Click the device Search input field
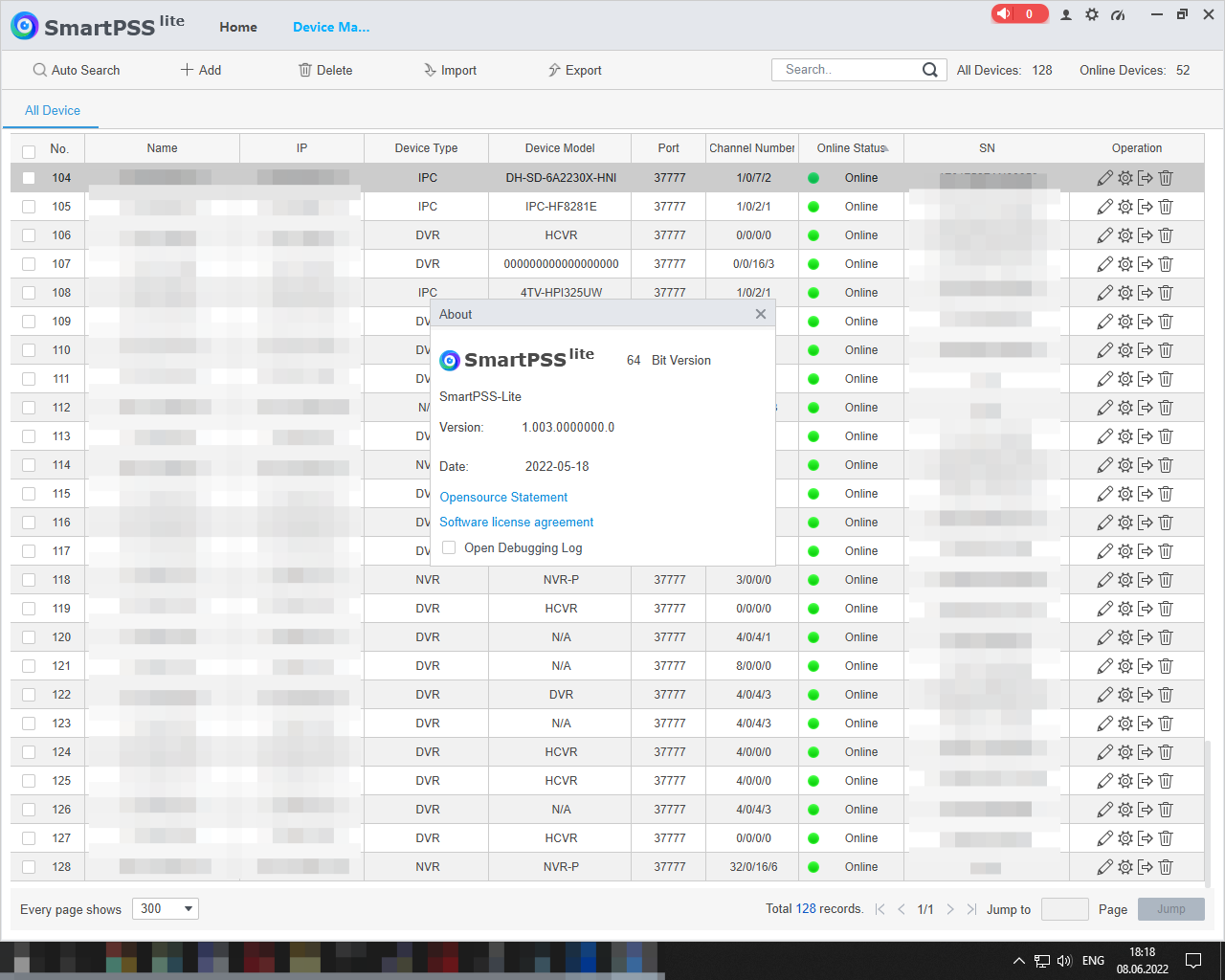This screenshot has height=980, width=1225. 847,70
